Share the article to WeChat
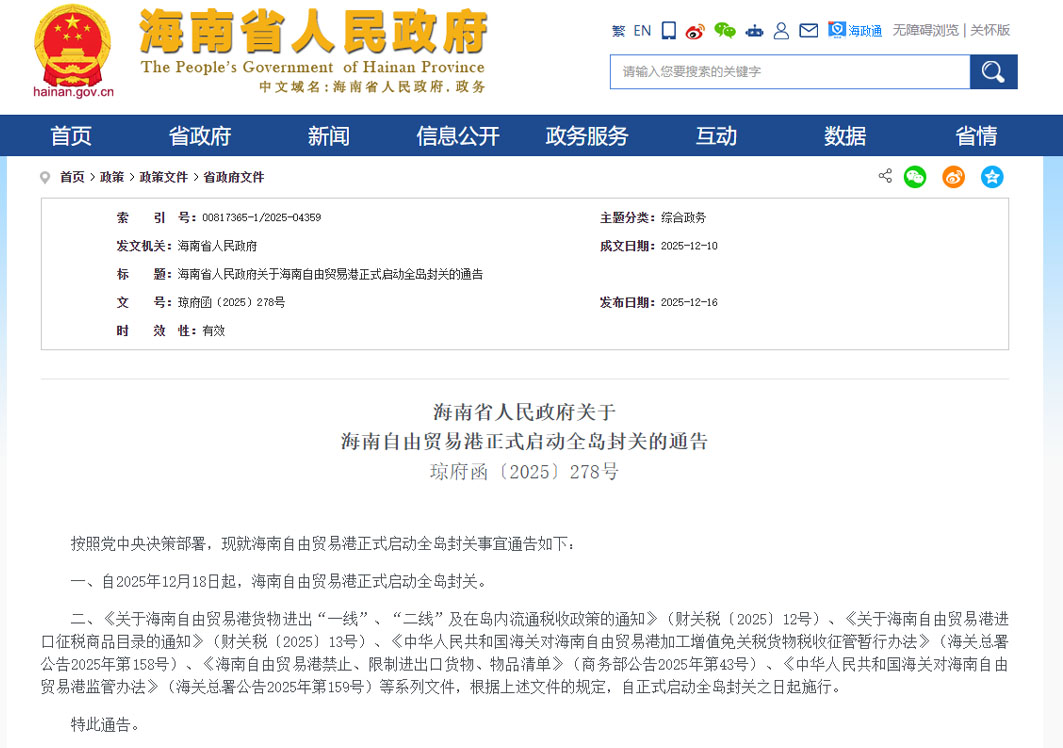 (x=915, y=177)
